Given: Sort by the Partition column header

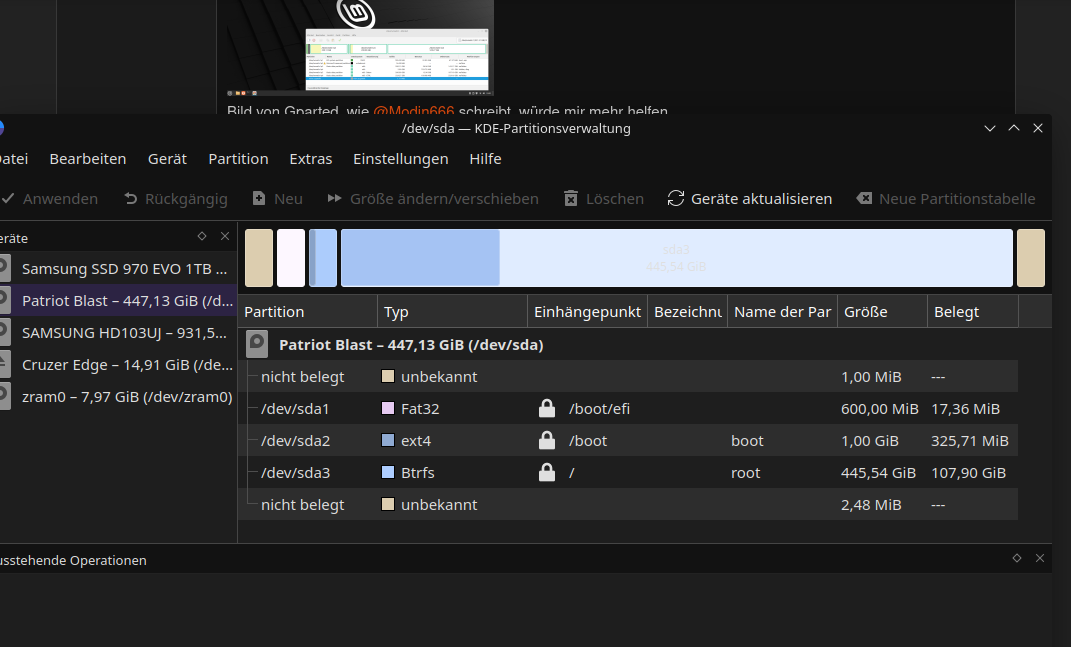Looking at the screenshot, I should pyautogui.click(x=308, y=312).
